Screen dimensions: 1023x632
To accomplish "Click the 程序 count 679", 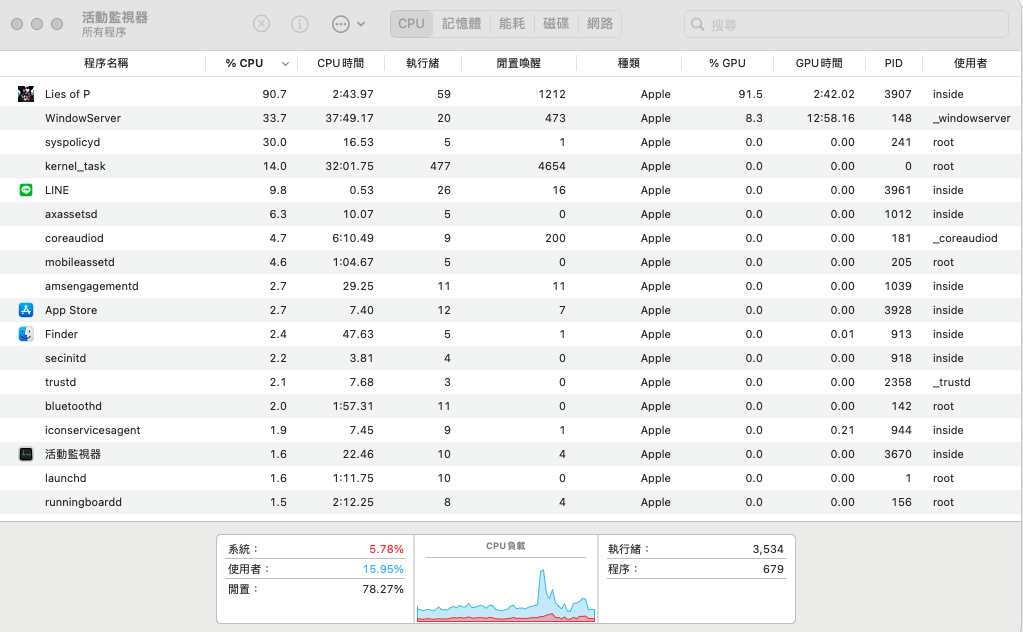I will pyautogui.click(x=773, y=569).
